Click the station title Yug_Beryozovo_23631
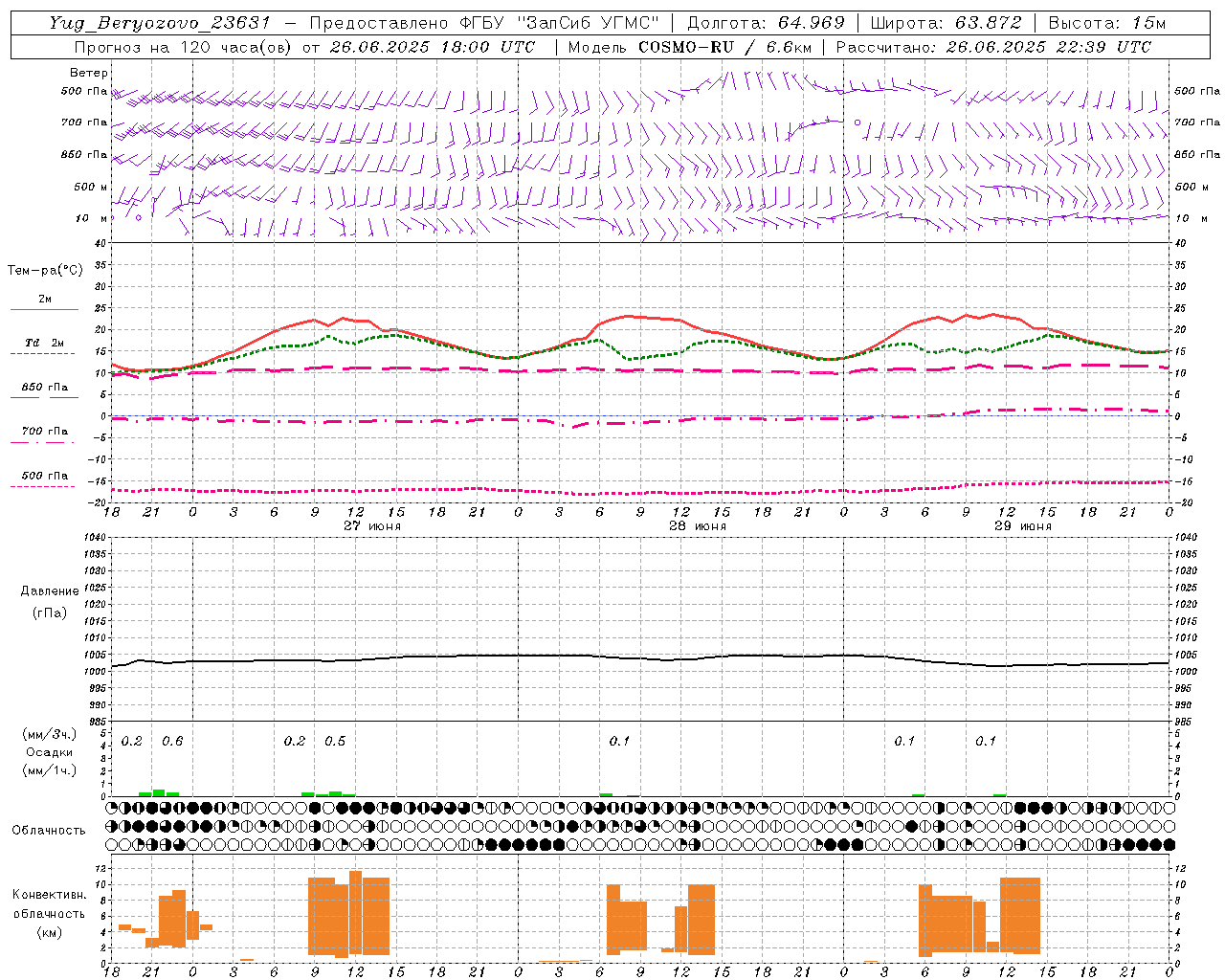1225x980 pixels. [160, 23]
